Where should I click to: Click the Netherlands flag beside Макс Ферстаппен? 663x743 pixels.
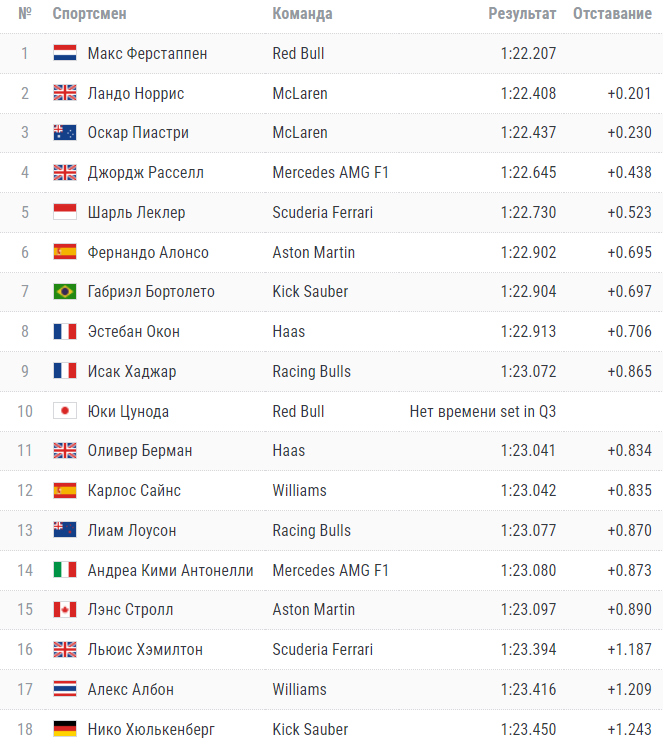[65, 54]
